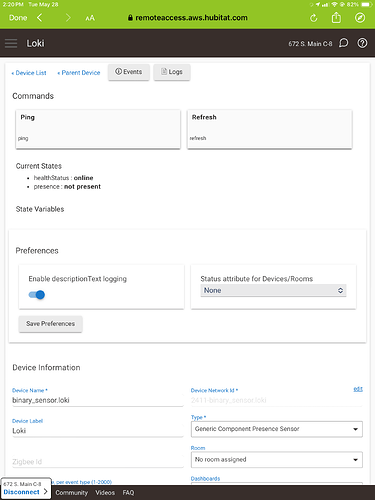Click the Loki page title
This screenshot has width=375, height=500.
click(35, 43)
